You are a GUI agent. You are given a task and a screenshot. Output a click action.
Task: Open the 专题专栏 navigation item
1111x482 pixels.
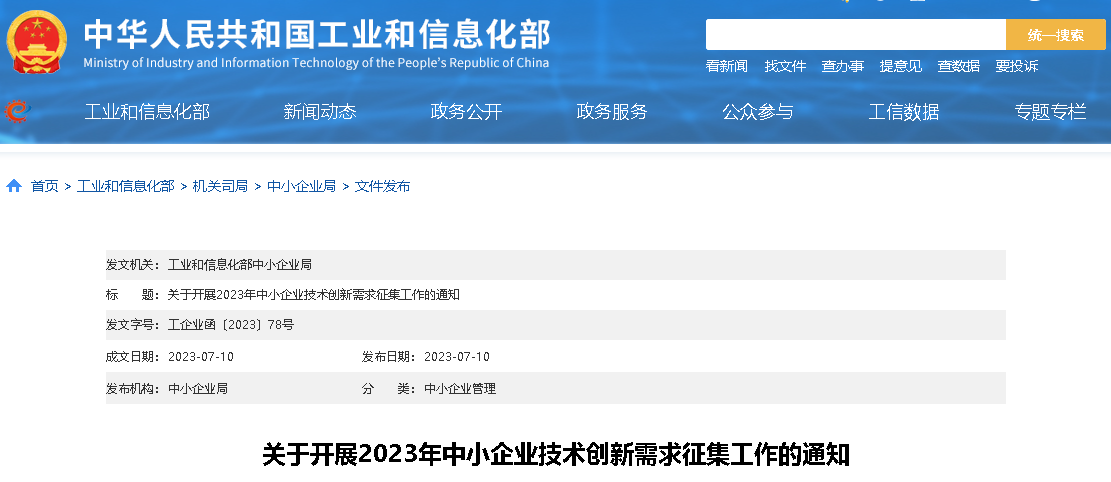(x=1050, y=112)
